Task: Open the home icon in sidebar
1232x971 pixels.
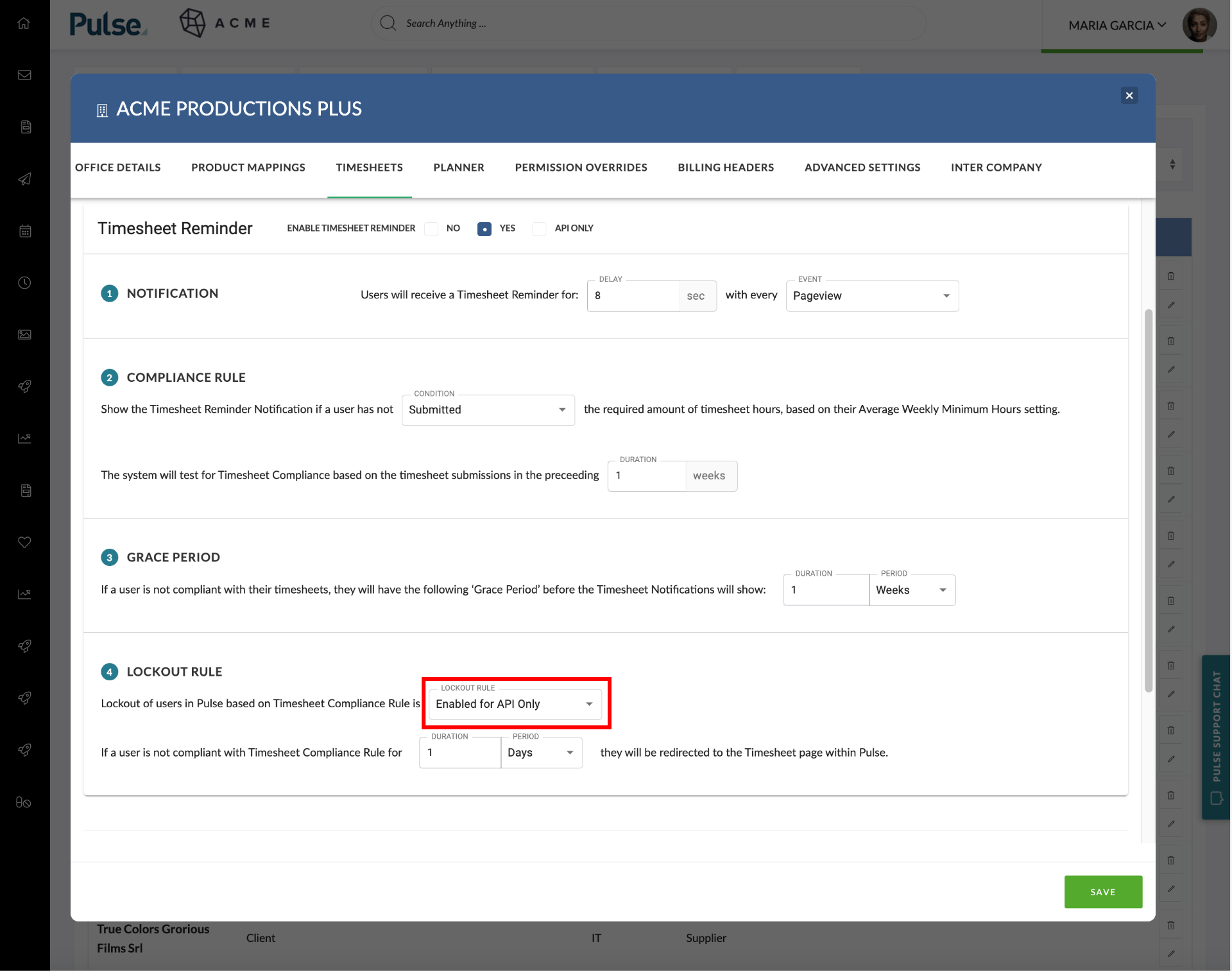Action: pos(24,24)
